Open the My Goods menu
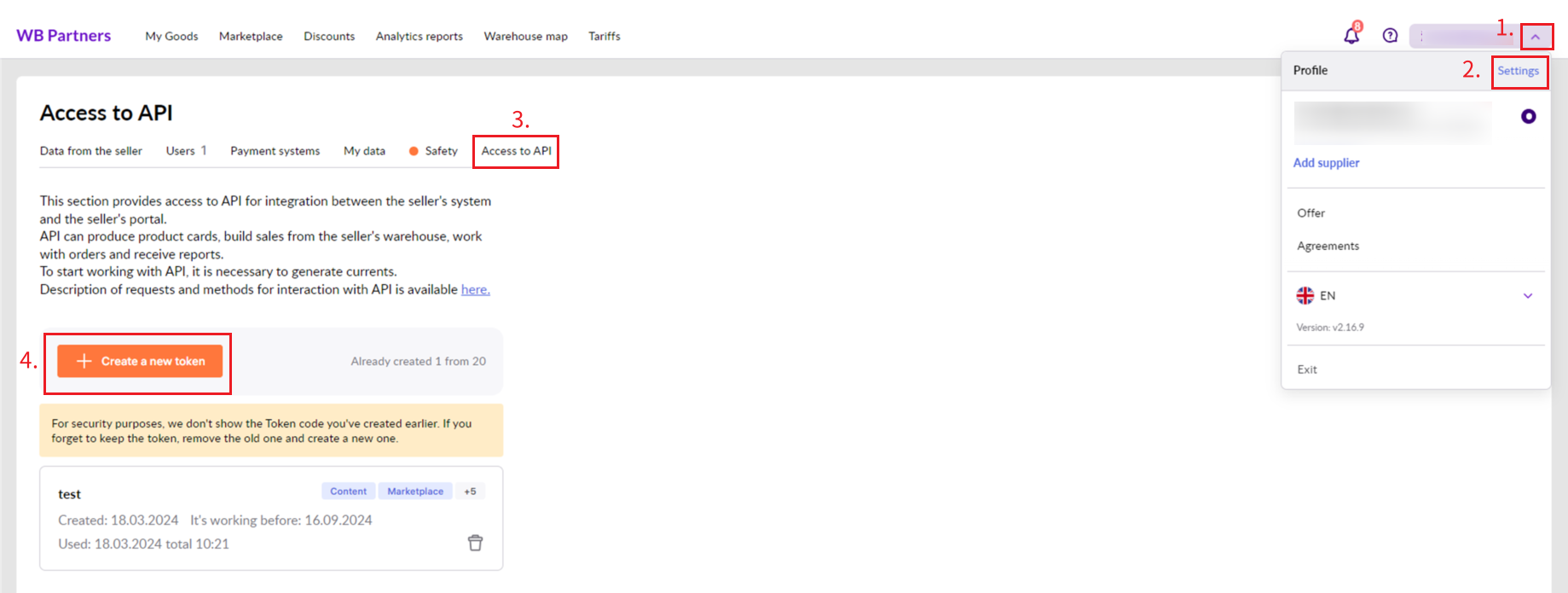This screenshot has width=1568, height=593. click(171, 36)
